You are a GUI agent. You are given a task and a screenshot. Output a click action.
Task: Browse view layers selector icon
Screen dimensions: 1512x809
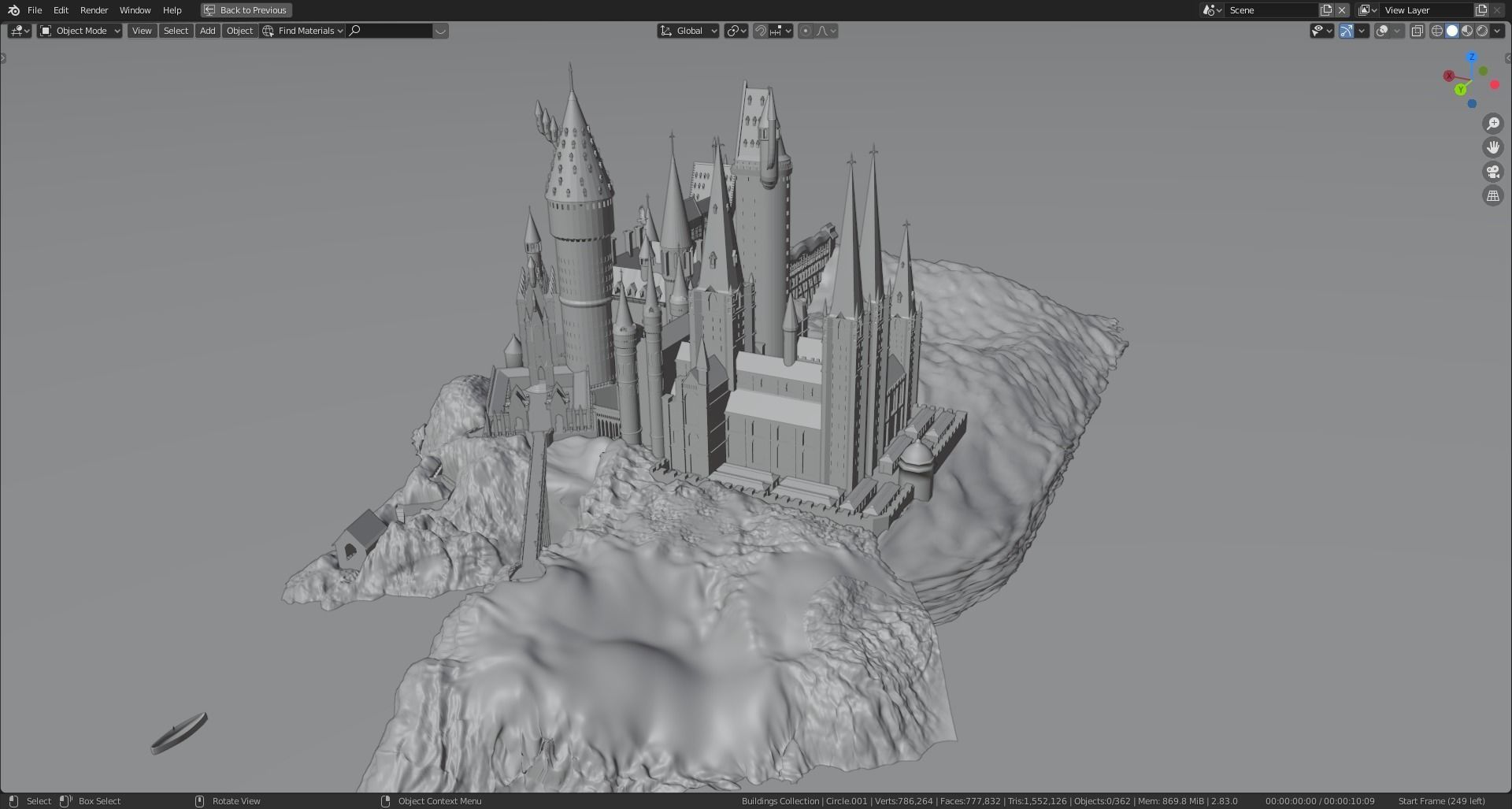1367,10
